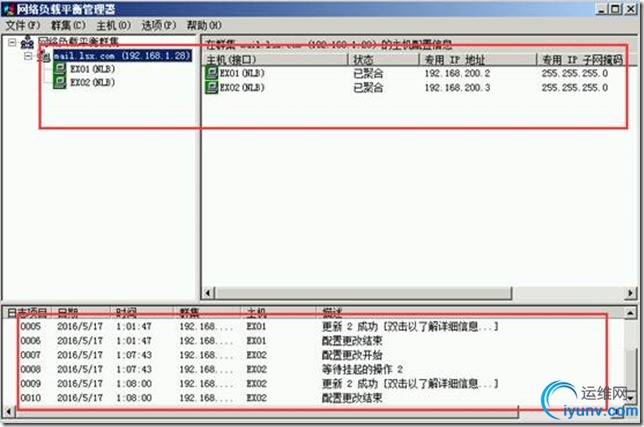Click the network load balancing clusters root icon

point(27,42)
